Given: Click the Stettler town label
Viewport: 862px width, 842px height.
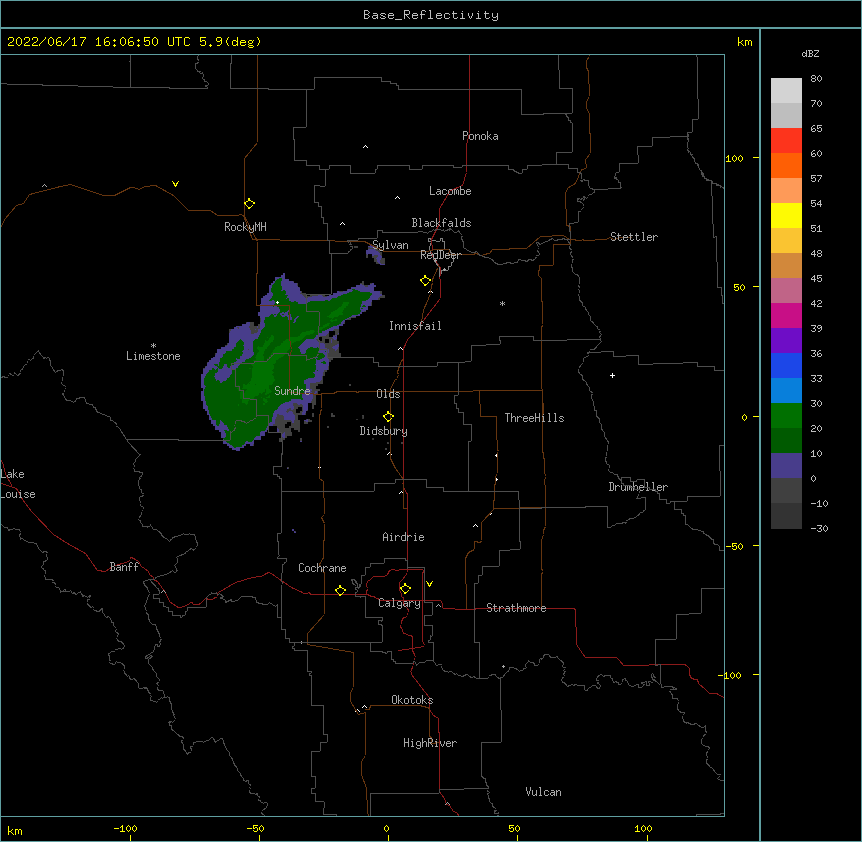Looking at the screenshot, I should pos(634,237).
